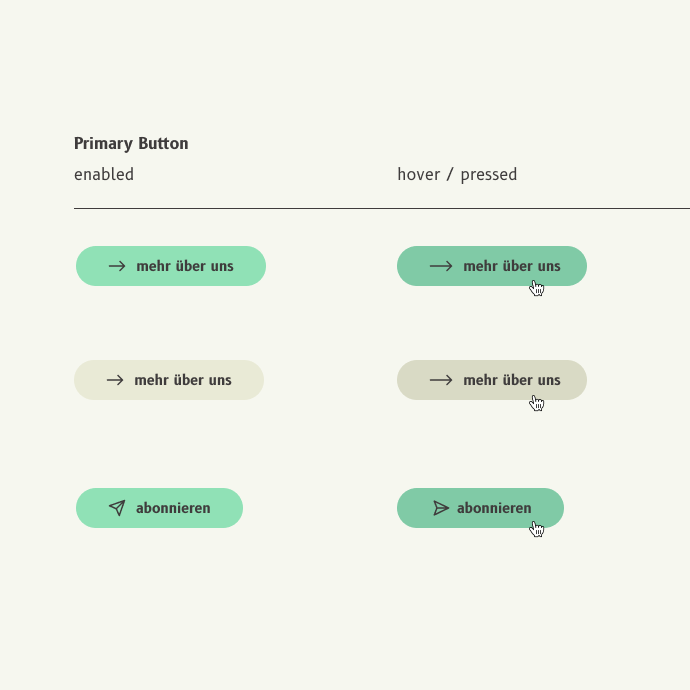
Task: Click the arrow icon in the green hover button
Action: (x=441, y=266)
